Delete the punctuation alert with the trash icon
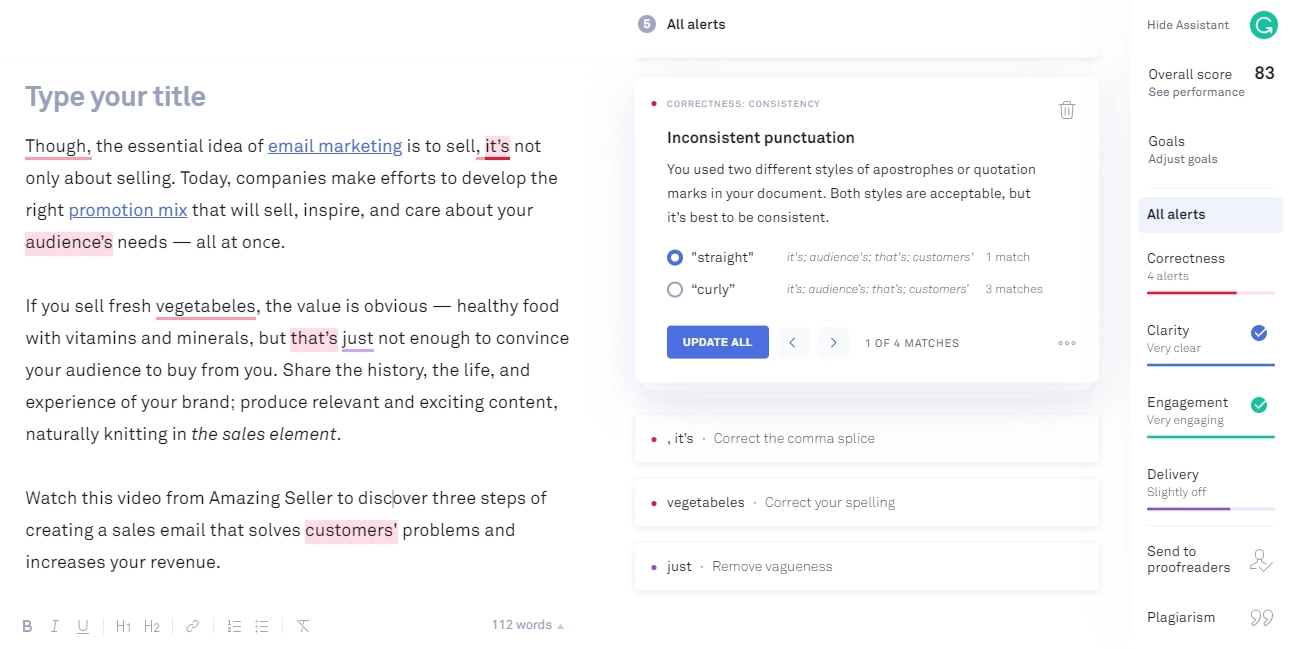The image size is (1290, 649). point(1066,109)
